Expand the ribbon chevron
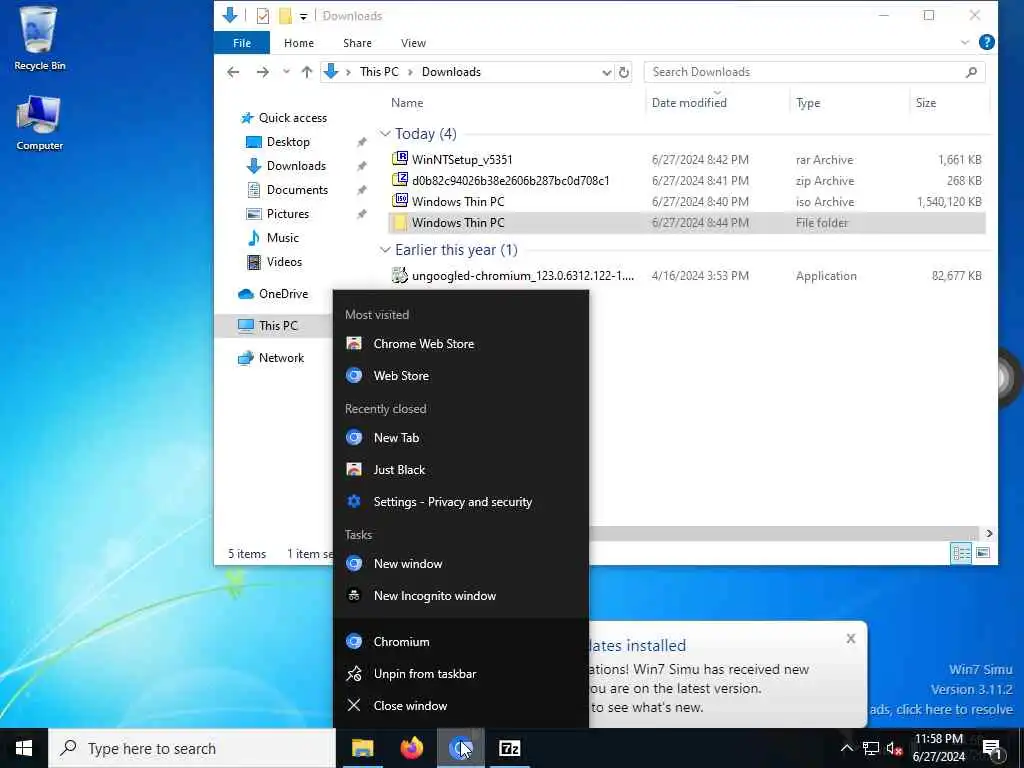 point(965,43)
